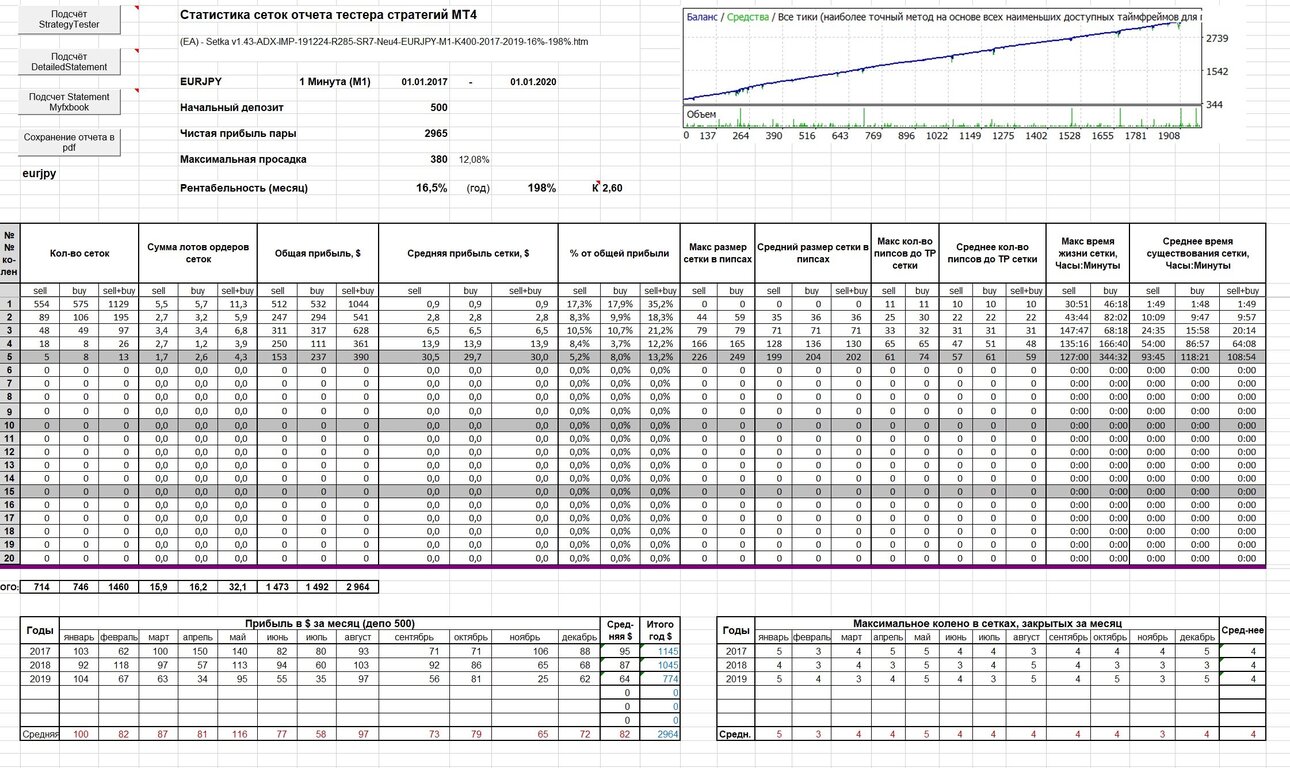Screen dimensions: 1290x768
Task: Click the Баланс legend label in chart
Action: click(701, 17)
